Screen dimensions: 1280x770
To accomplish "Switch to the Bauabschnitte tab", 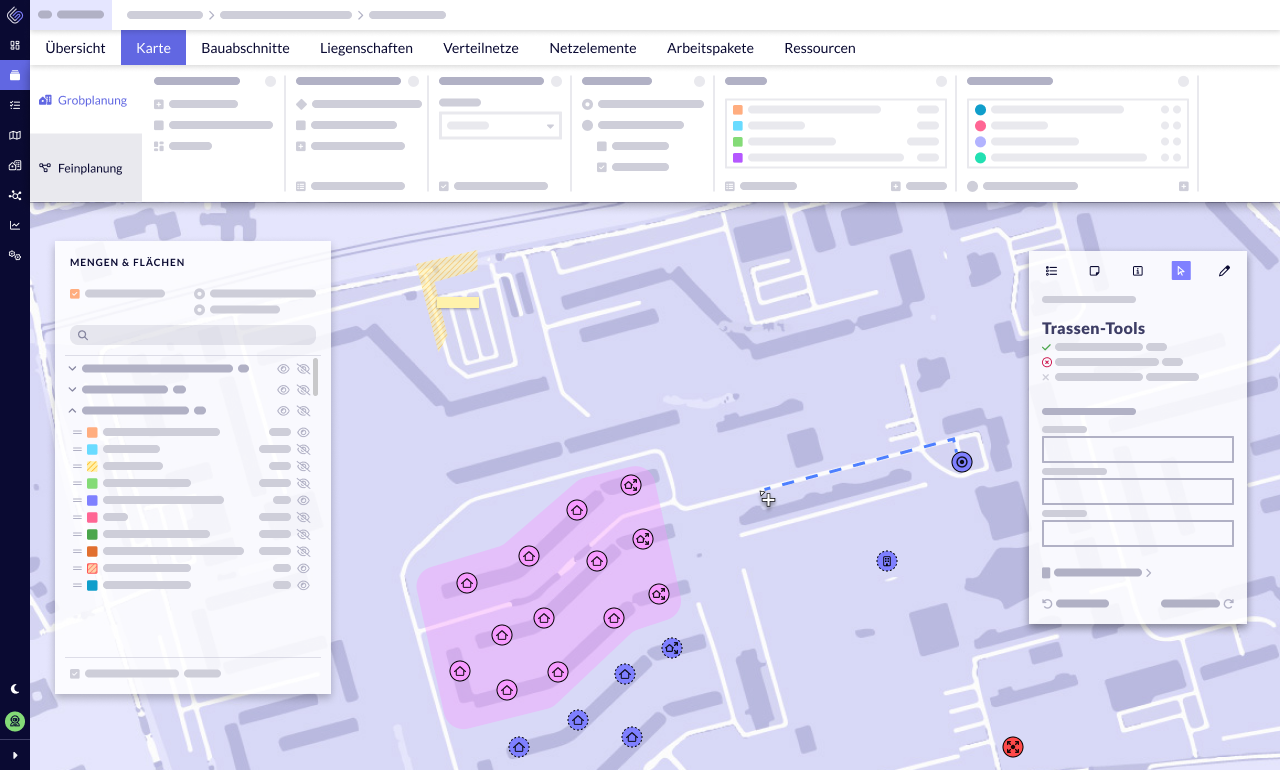I will (x=245, y=48).
